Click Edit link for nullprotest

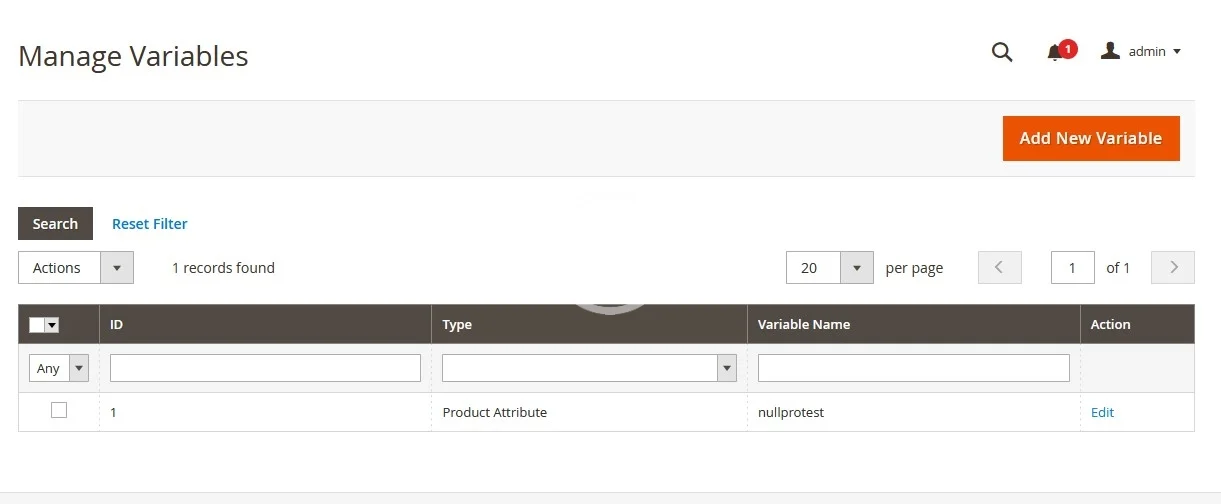click(x=1102, y=412)
